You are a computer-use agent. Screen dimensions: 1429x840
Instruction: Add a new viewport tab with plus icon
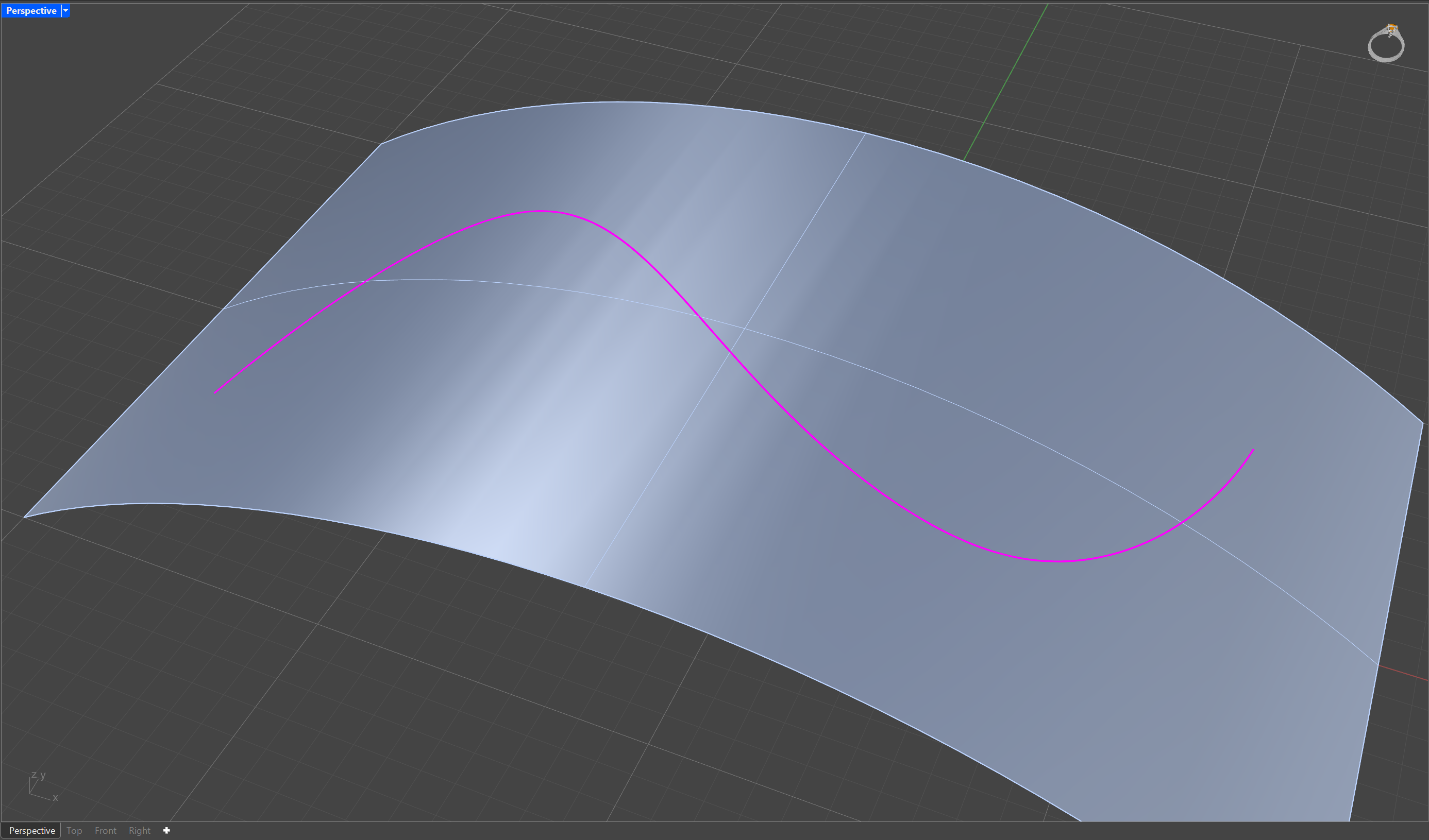[167, 830]
